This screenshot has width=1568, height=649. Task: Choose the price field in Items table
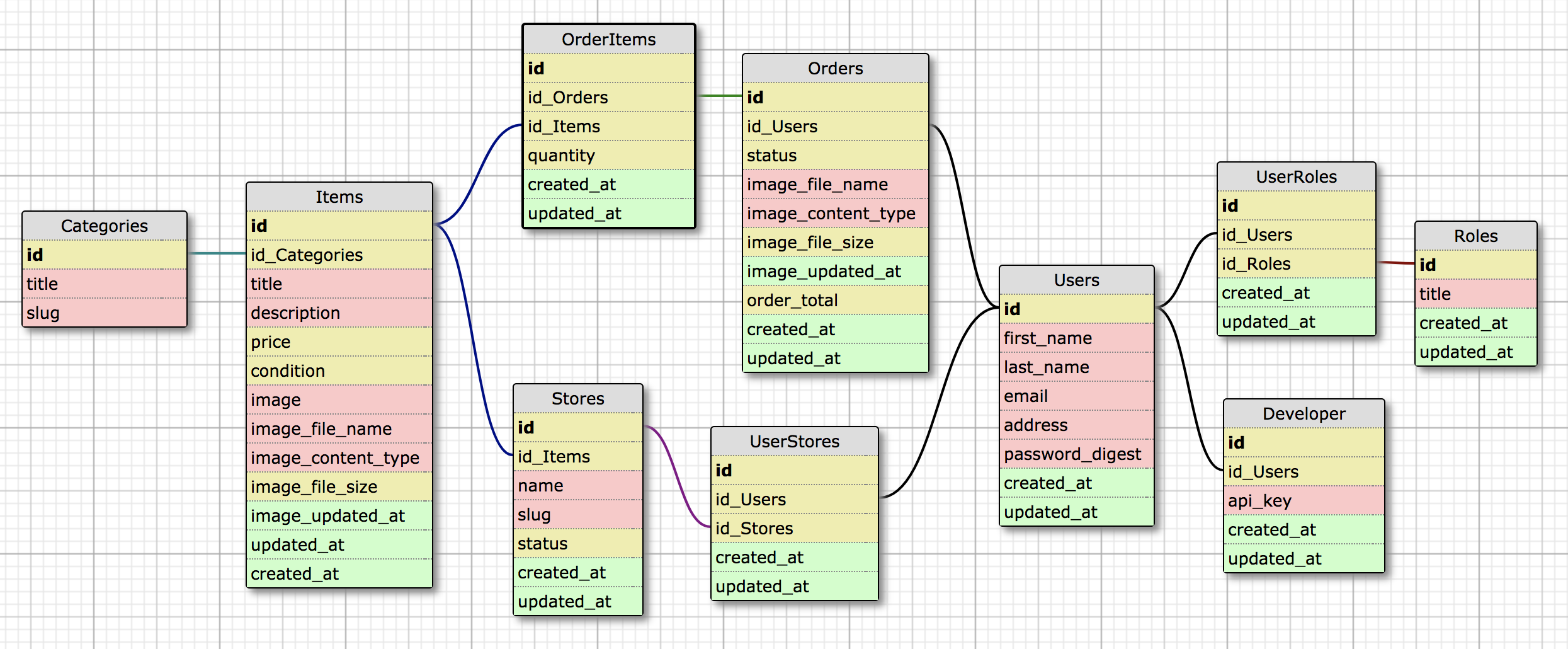click(339, 342)
